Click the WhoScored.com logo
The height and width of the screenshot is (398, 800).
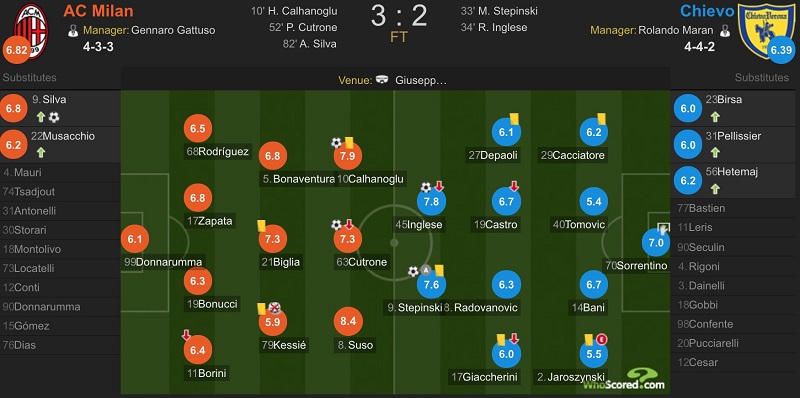coord(624,380)
